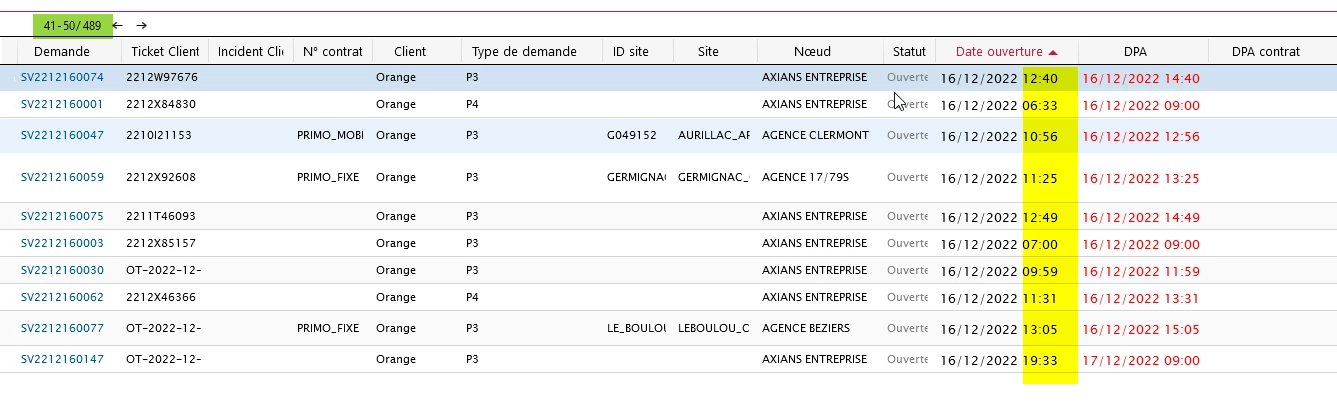Image resolution: width=1337 pixels, height=409 pixels.
Task: Sort by DPA column header
Action: (x=1135, y=52)
